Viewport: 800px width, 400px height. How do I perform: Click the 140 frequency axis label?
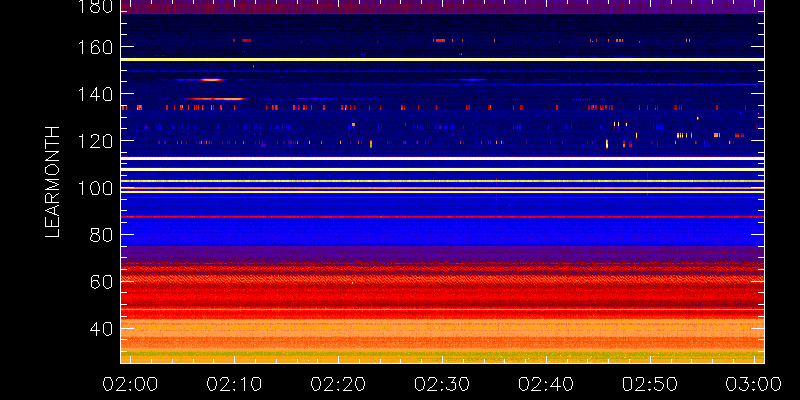pyautogui.click(x=94, y=94)
